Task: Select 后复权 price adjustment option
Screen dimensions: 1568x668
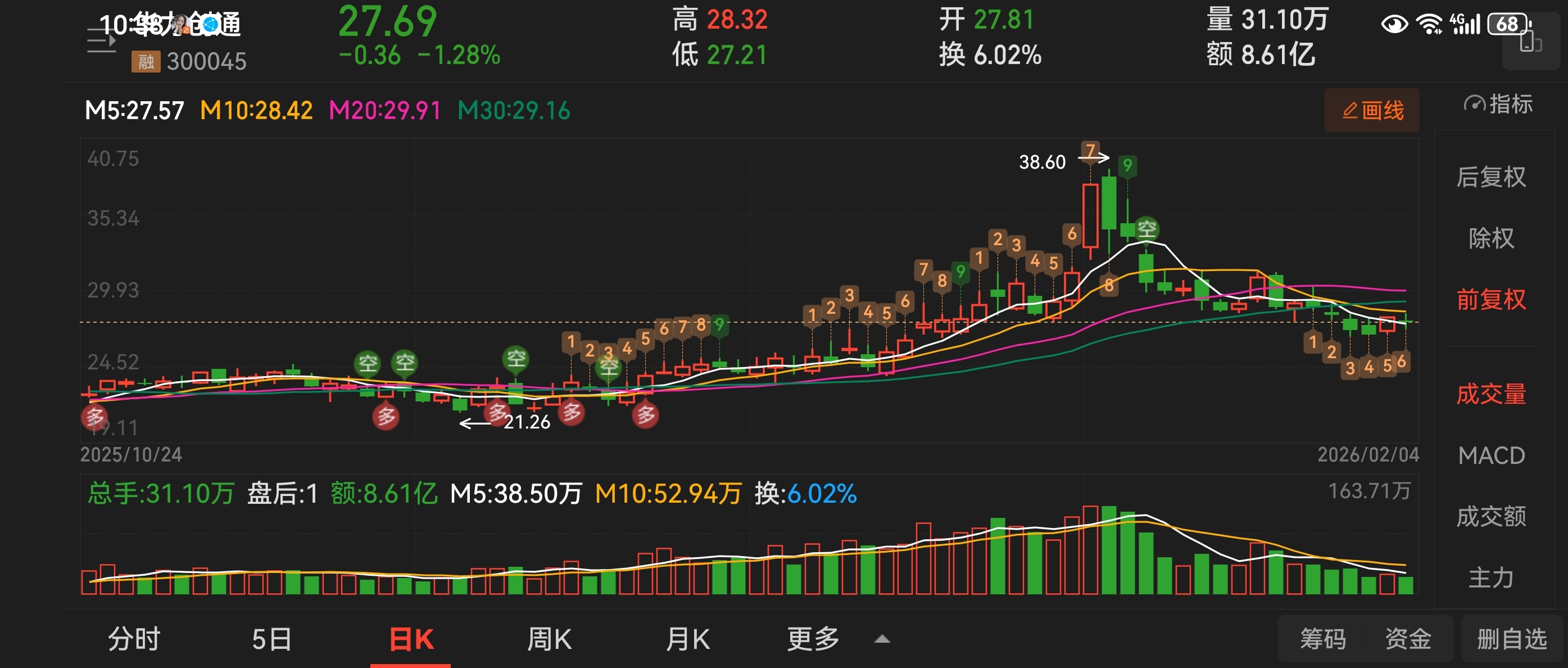Action: [x=1490, y=177]
